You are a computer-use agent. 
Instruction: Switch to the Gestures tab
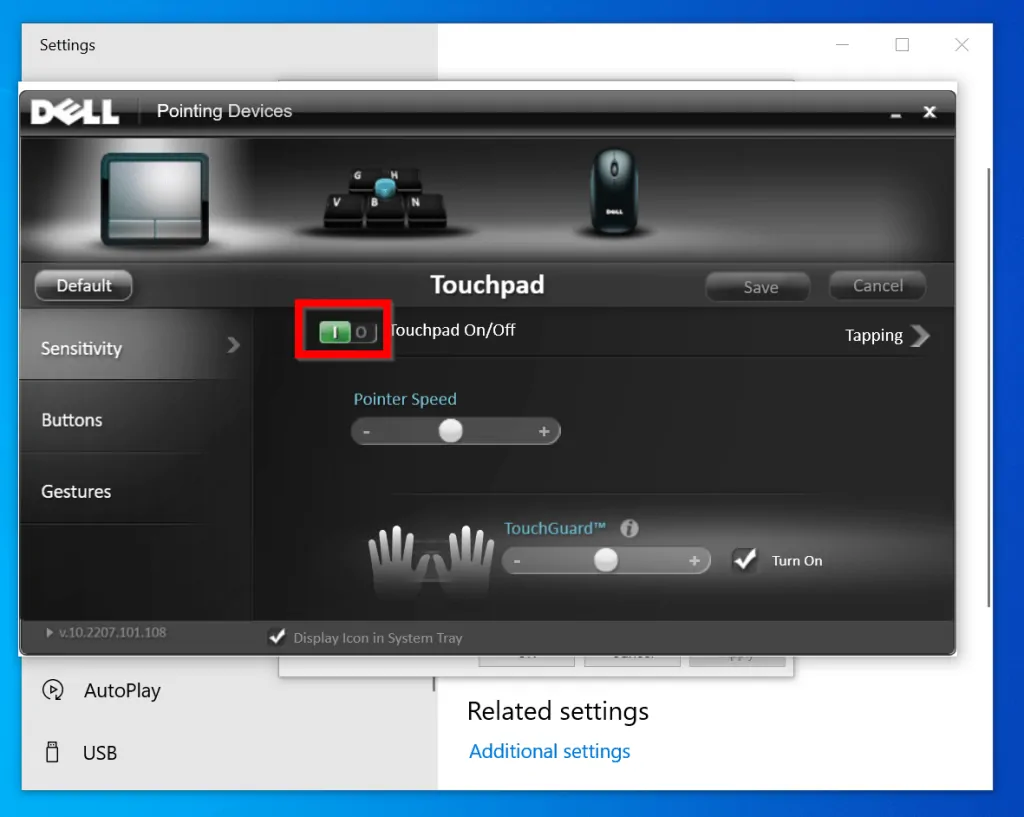75,491
